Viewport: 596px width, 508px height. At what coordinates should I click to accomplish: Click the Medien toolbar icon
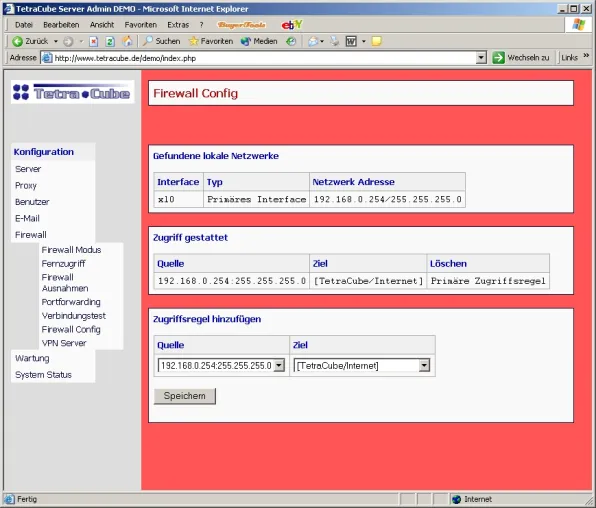coord(259,41)
